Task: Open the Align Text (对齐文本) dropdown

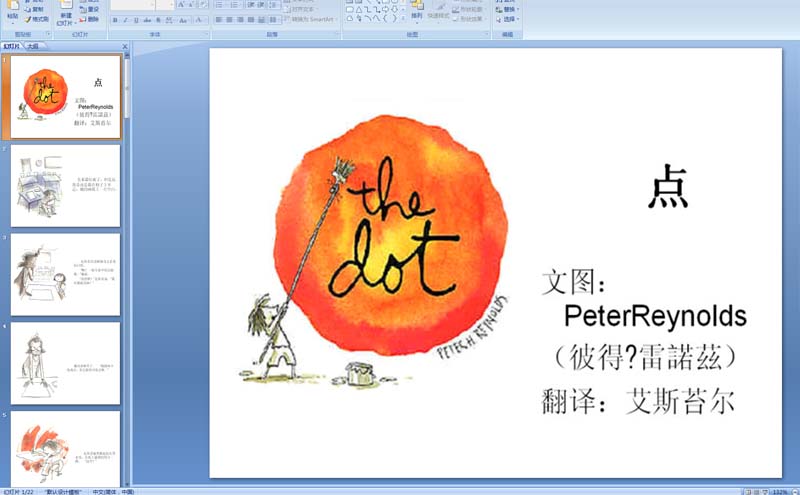Action: [x=301, y=9]
